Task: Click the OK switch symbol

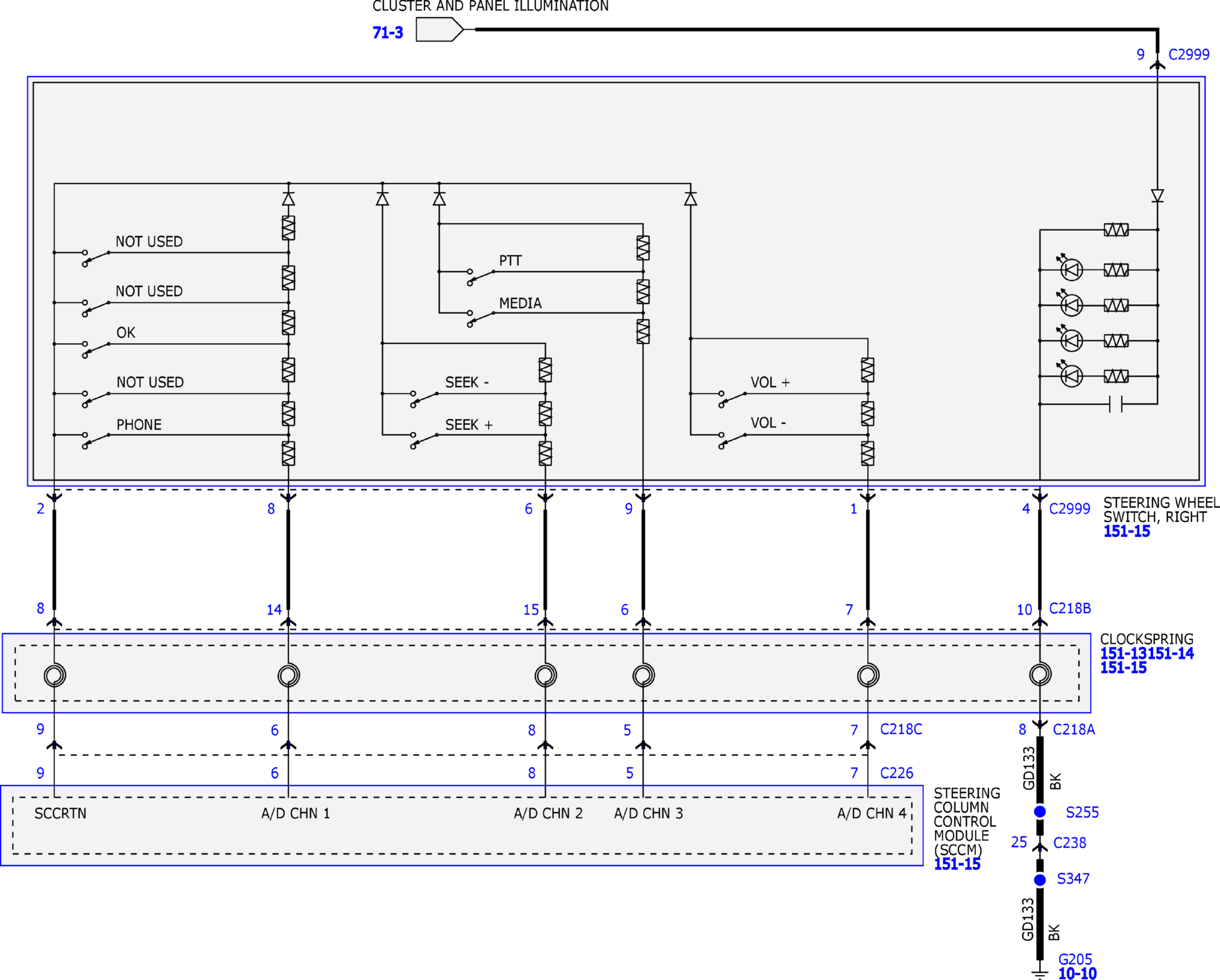Action: [x=96, y=349]
